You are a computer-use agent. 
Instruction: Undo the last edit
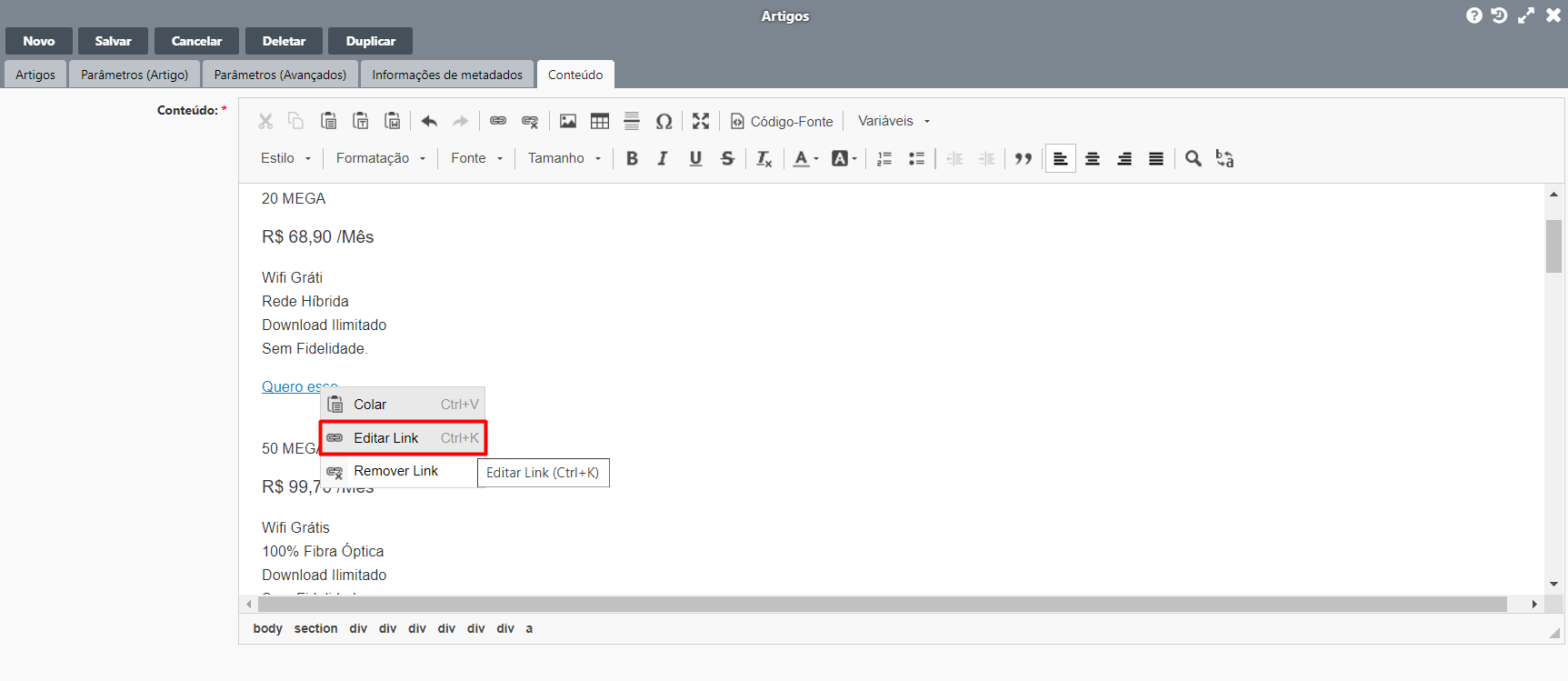[x=429, y=121]
